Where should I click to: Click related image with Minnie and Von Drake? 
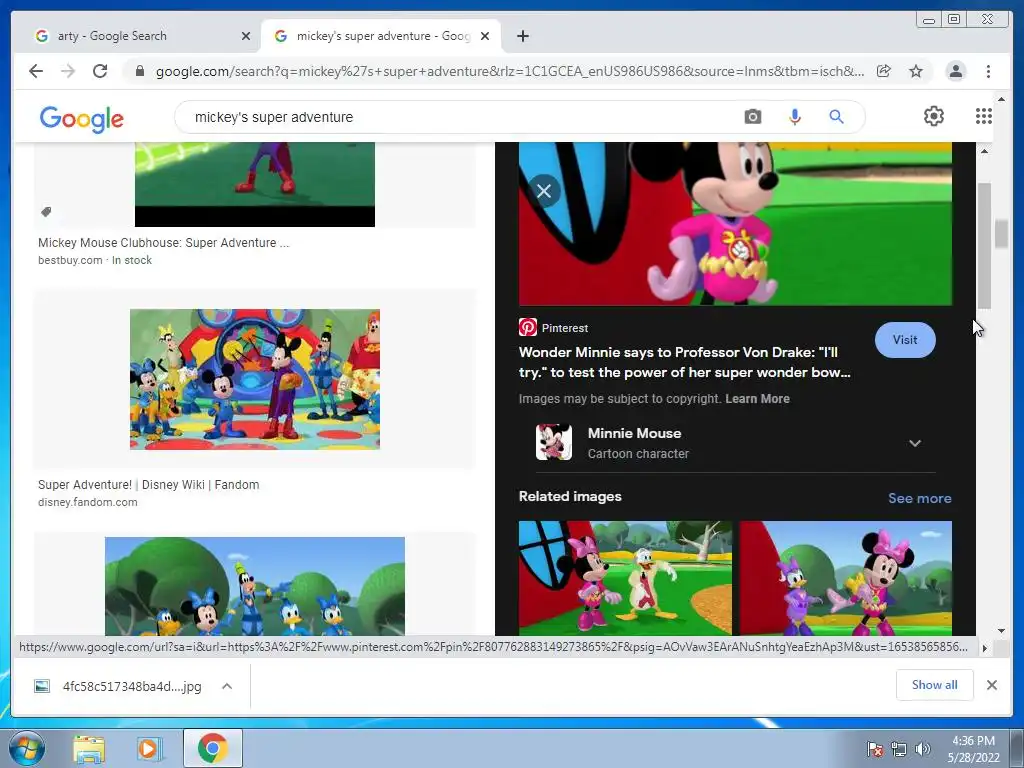point(625,578)
